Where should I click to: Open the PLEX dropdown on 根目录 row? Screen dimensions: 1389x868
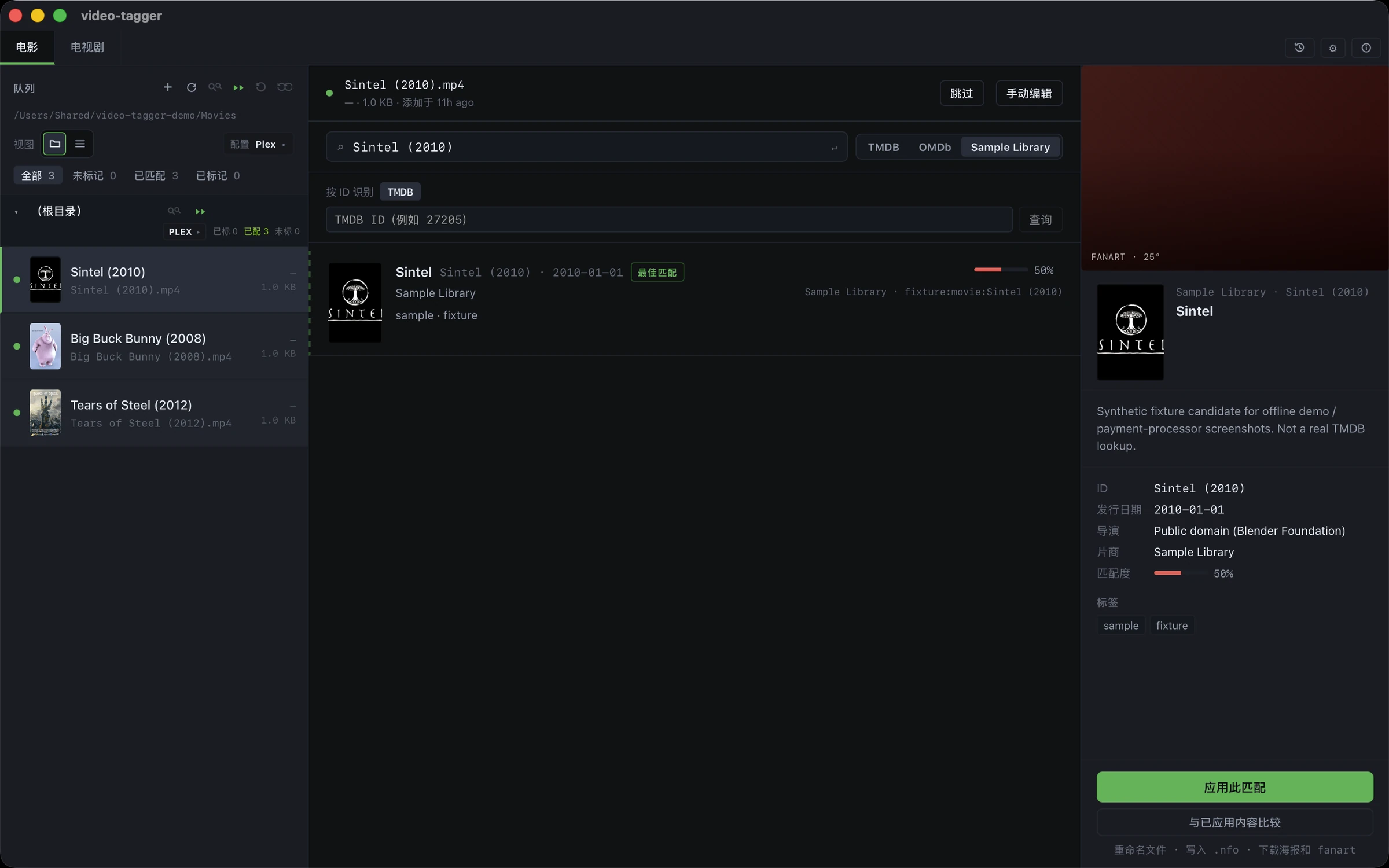coord(184,231)
